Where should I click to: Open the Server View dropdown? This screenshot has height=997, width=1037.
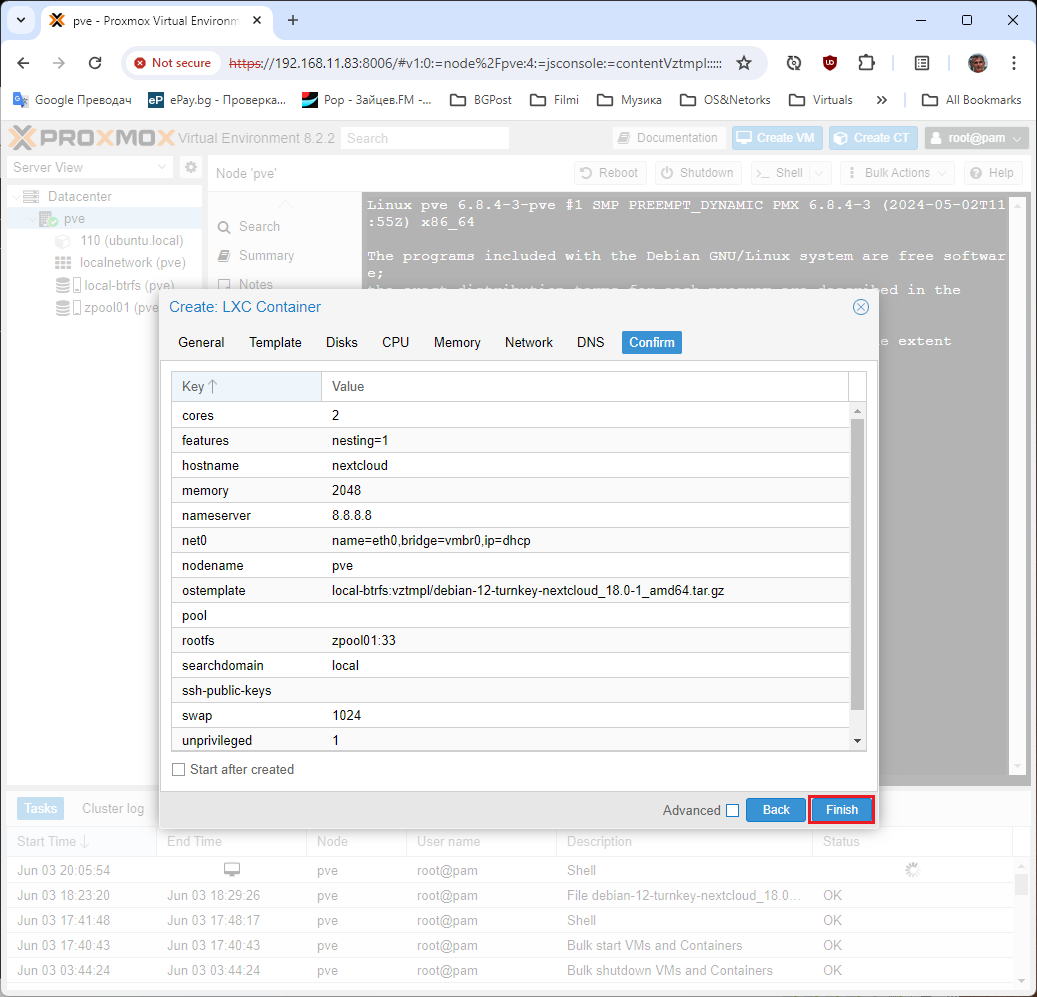[90, 167]
